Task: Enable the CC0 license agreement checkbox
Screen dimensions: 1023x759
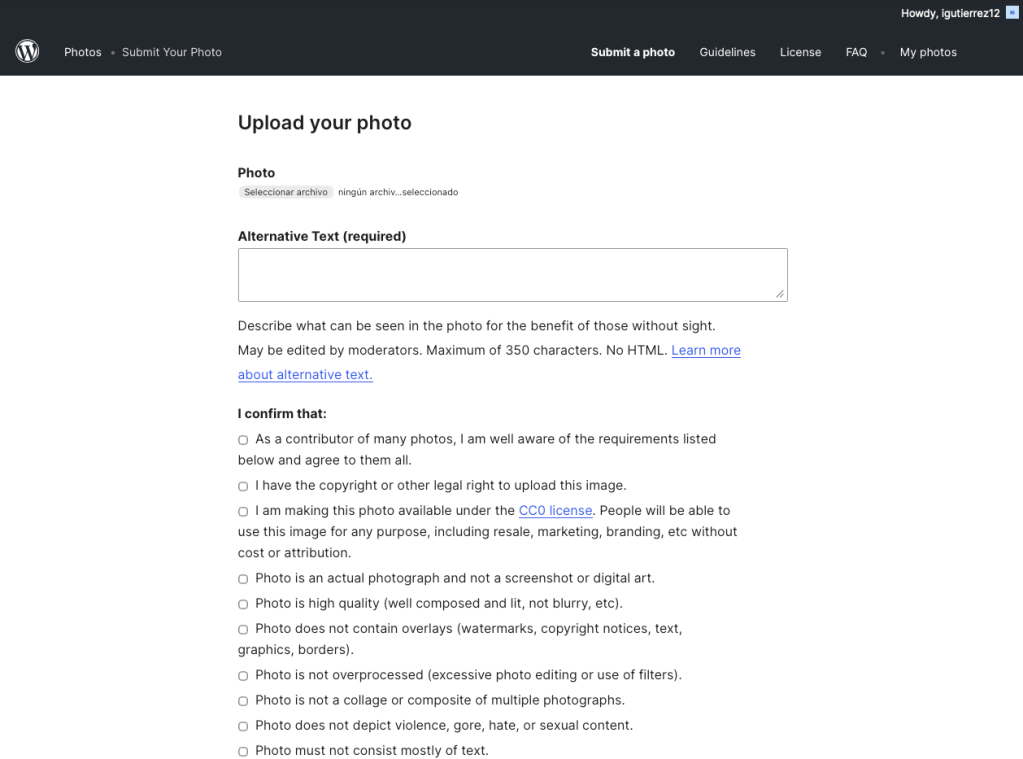Action: [x=243, y=511]
